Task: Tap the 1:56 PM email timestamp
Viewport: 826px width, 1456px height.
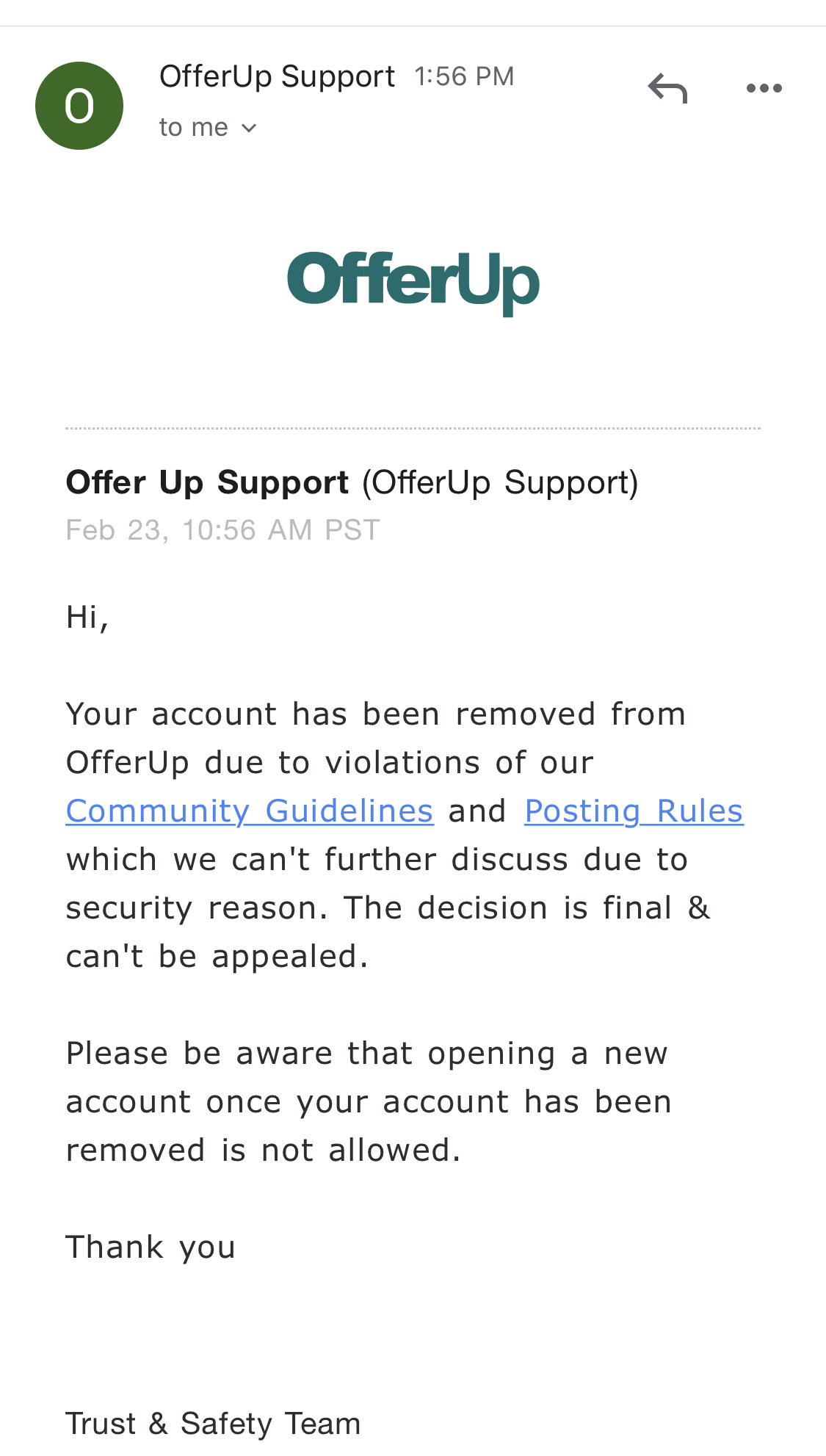Action: pyautogui.click(x=464, y=76)
